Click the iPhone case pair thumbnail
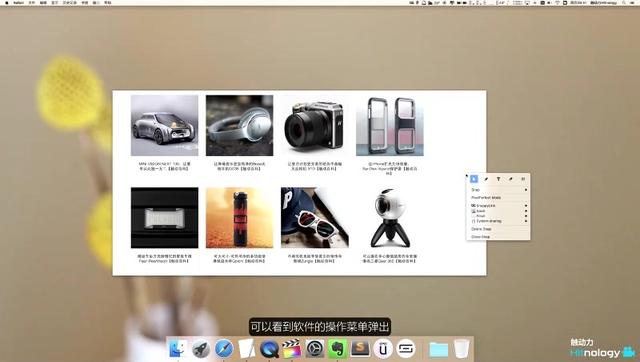 click(x=390, y=125)
